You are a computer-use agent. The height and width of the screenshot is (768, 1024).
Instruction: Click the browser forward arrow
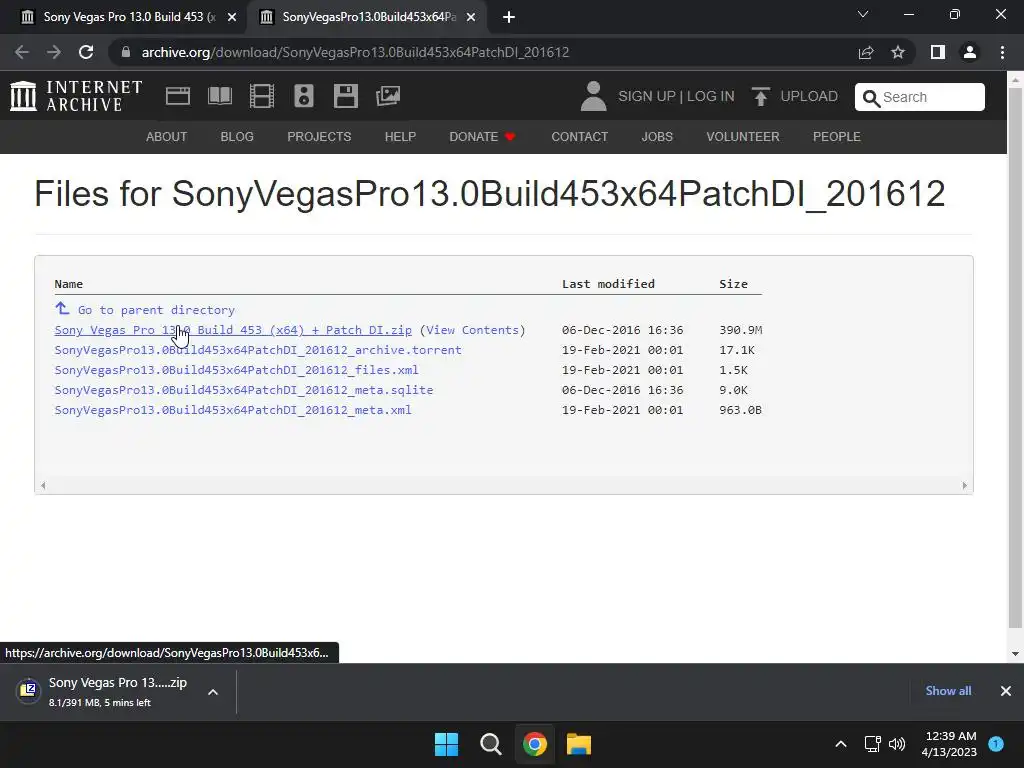click(54, 52)
